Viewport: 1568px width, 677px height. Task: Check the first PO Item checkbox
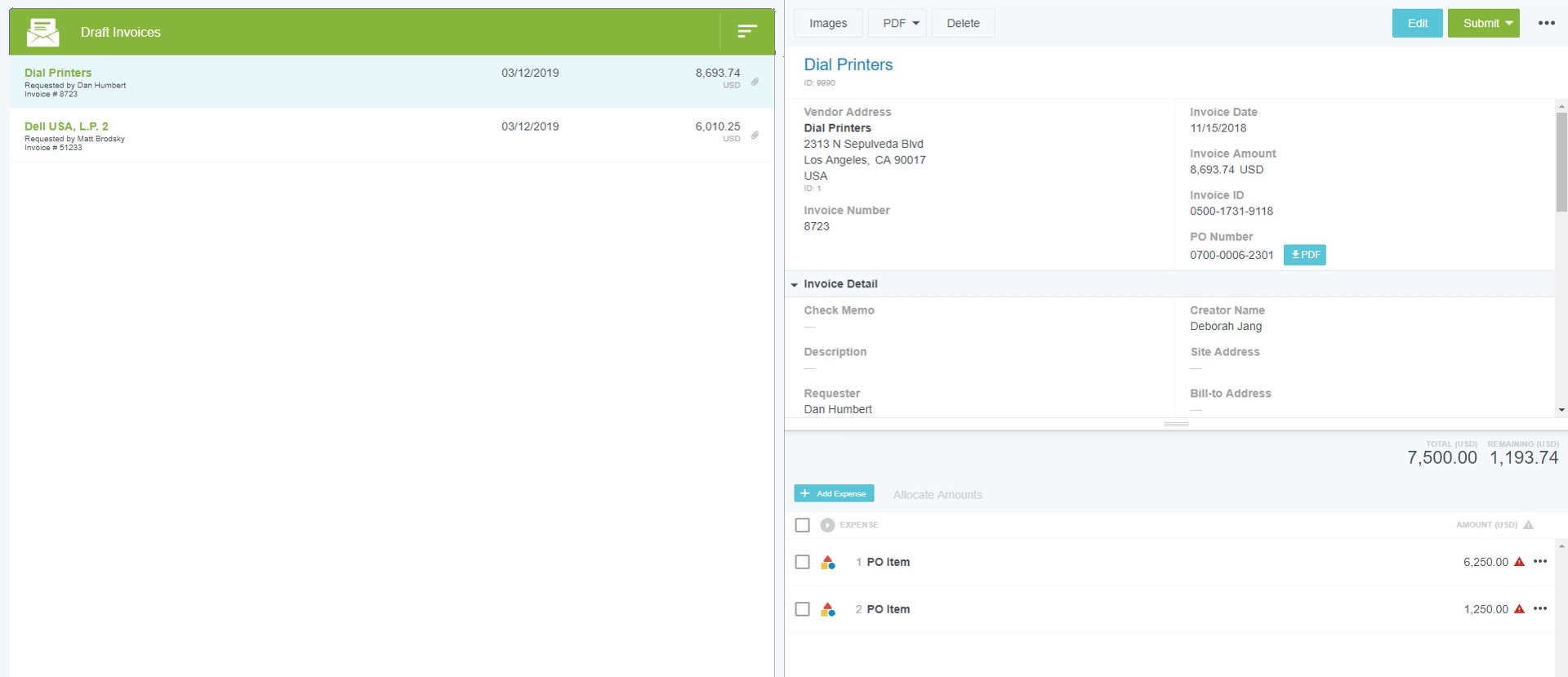802,563
